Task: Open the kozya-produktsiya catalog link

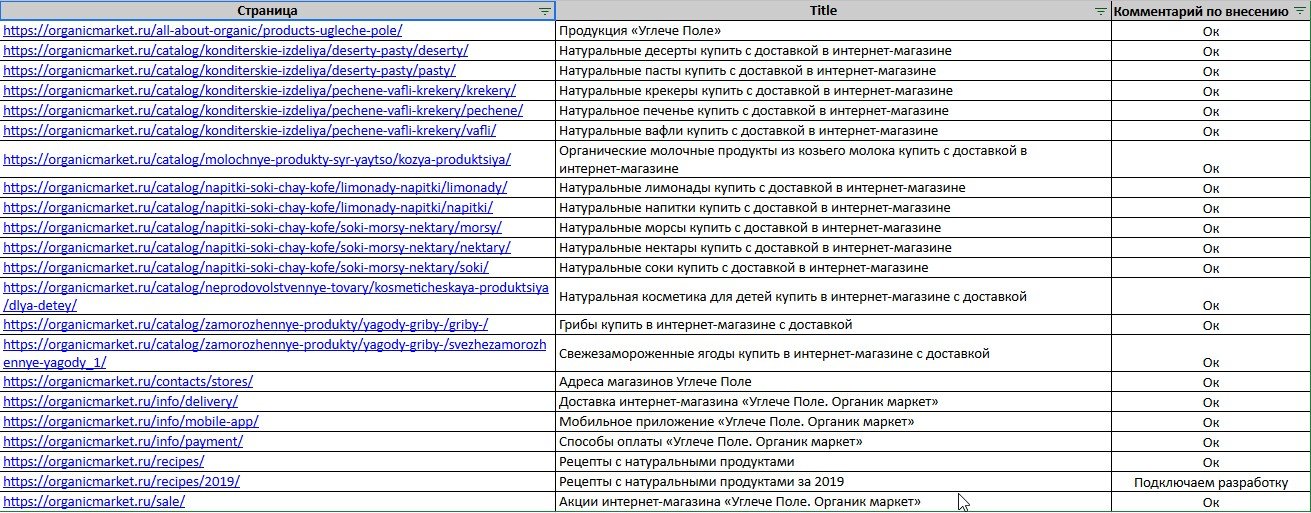Action: [257, 159]
